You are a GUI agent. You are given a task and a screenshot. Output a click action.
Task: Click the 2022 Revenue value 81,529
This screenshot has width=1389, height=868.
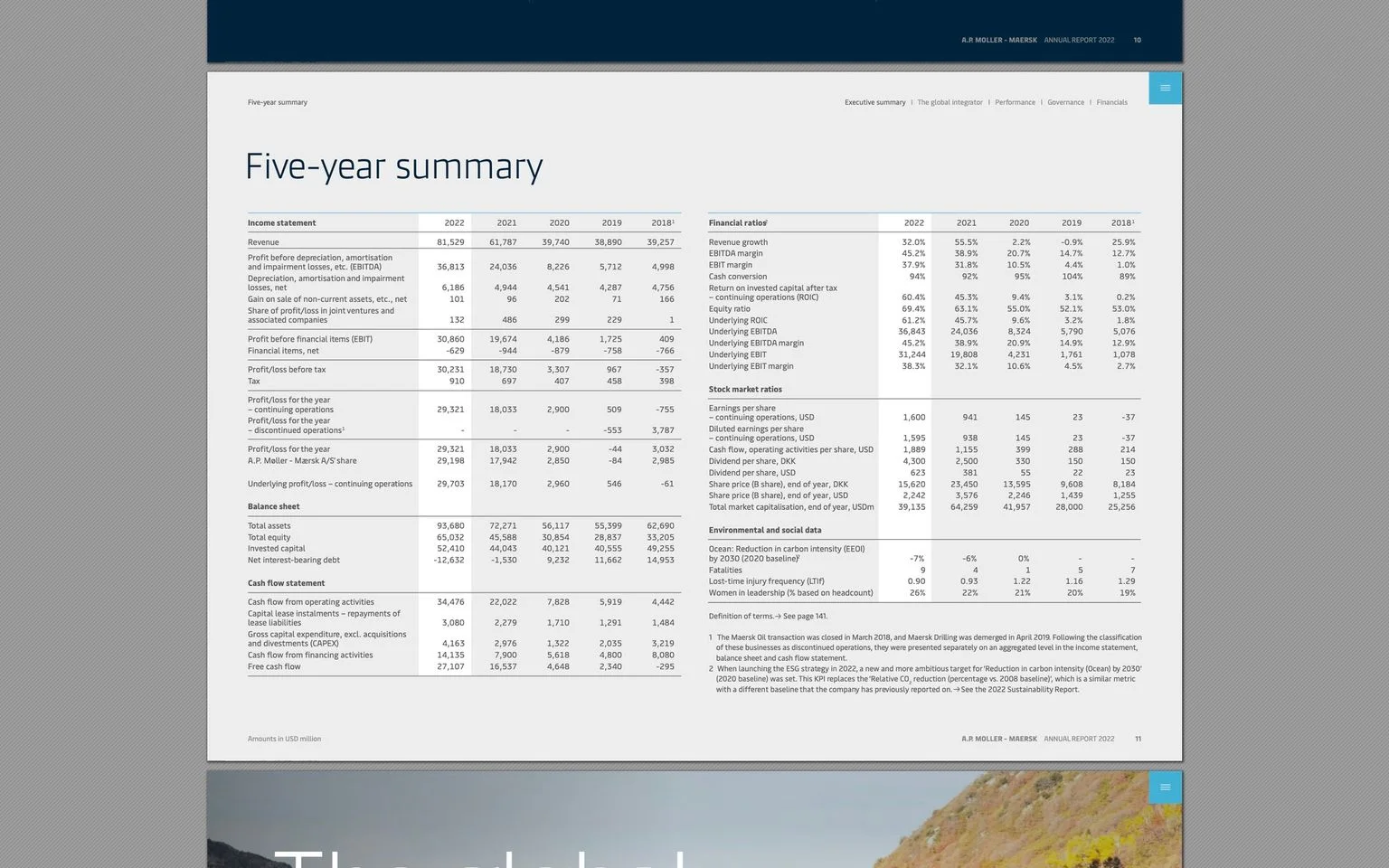[450, 242]
